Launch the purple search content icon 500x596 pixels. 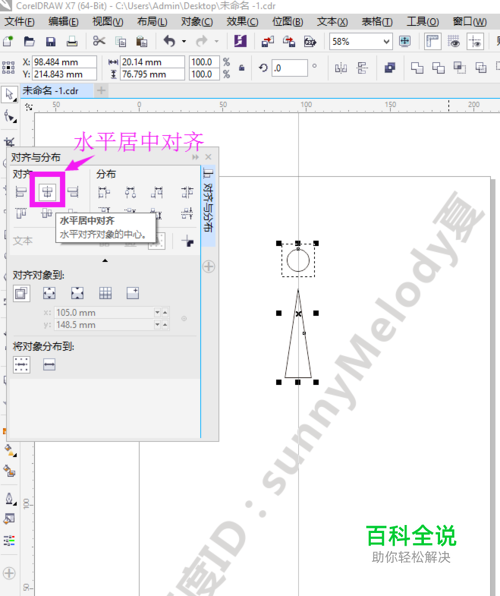tap(240, 41)
